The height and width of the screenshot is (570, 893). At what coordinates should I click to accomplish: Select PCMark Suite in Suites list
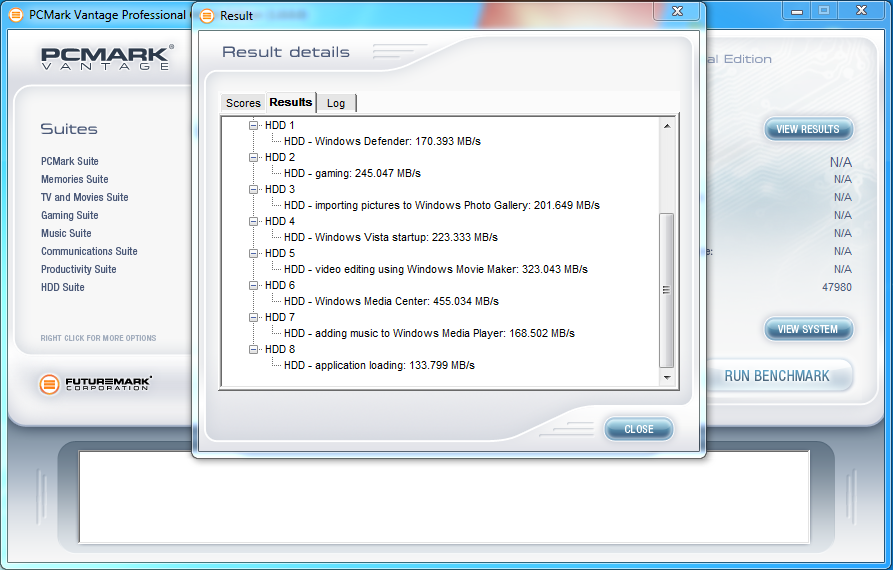(69, 161)
